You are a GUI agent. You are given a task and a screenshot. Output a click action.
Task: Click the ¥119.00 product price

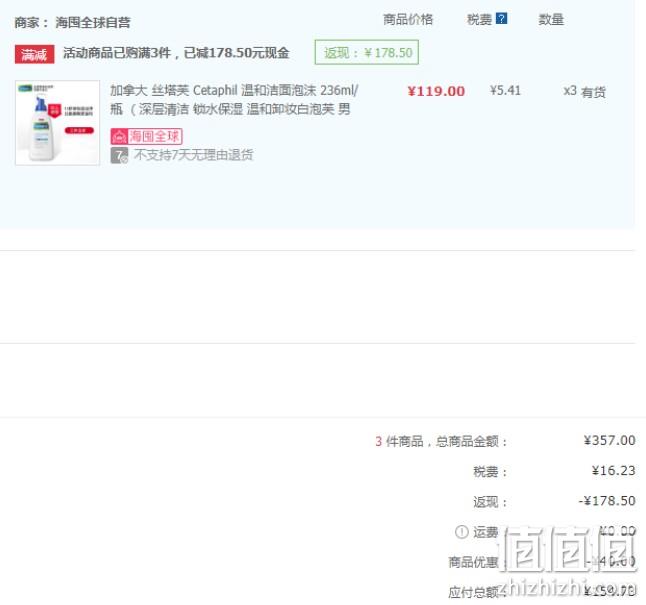[436, 91]
